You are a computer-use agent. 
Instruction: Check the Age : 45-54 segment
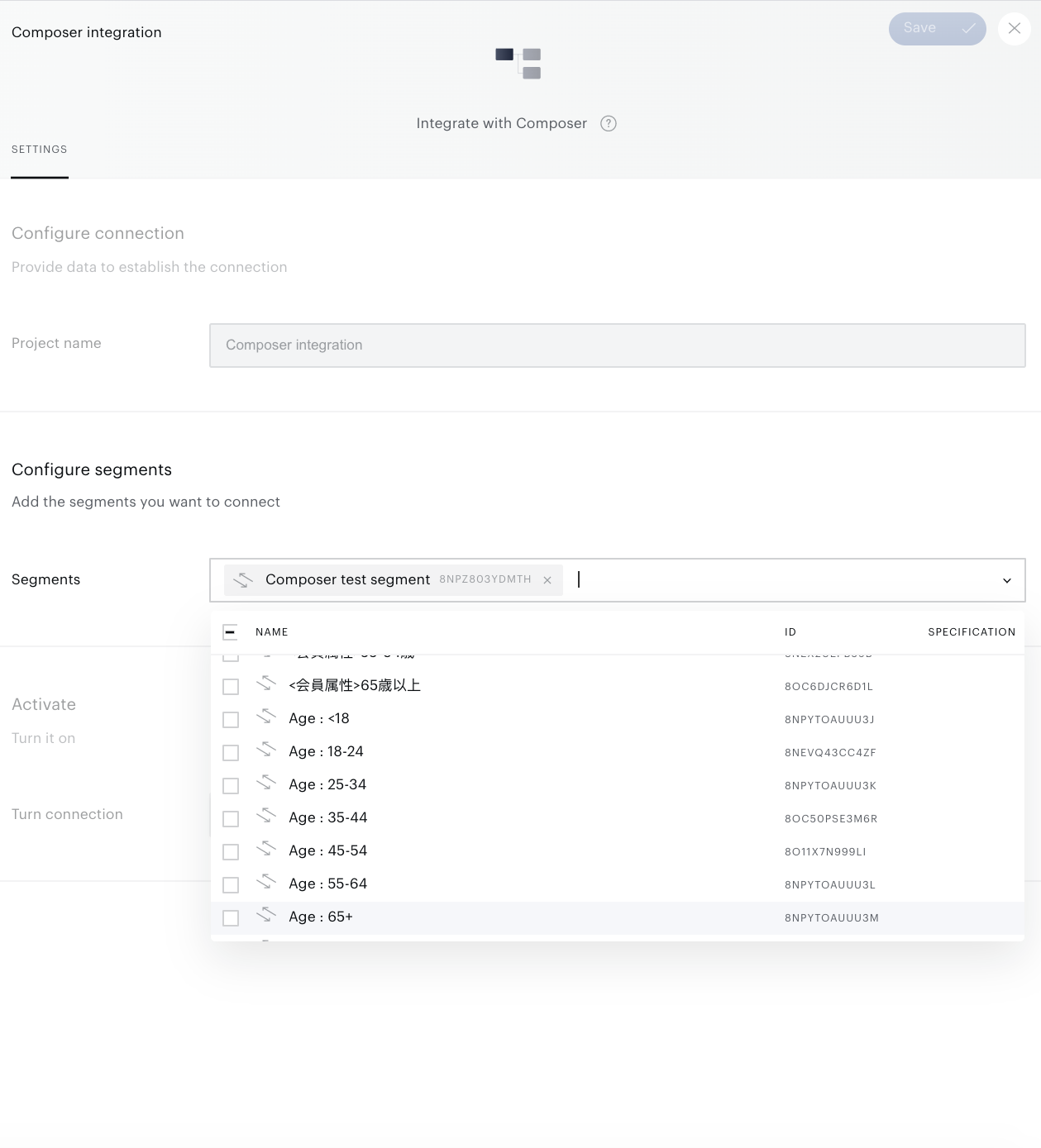231,852
